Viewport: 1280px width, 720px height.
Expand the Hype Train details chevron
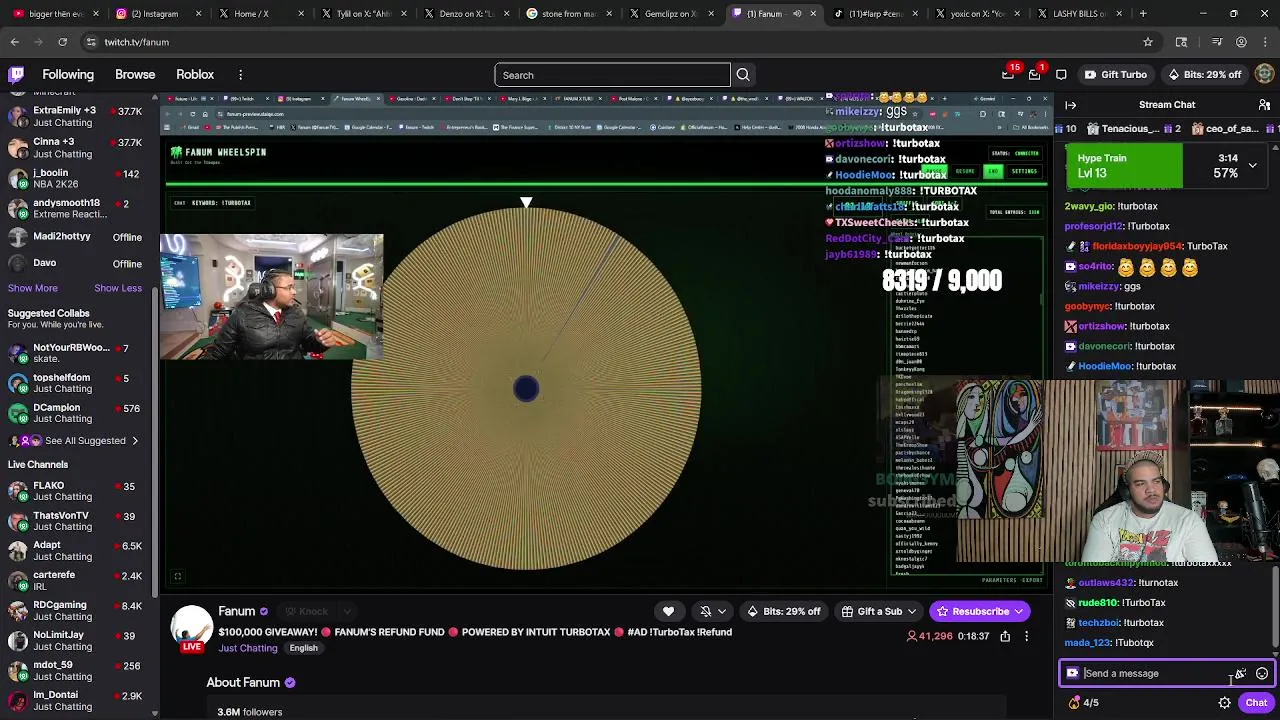1252,166
